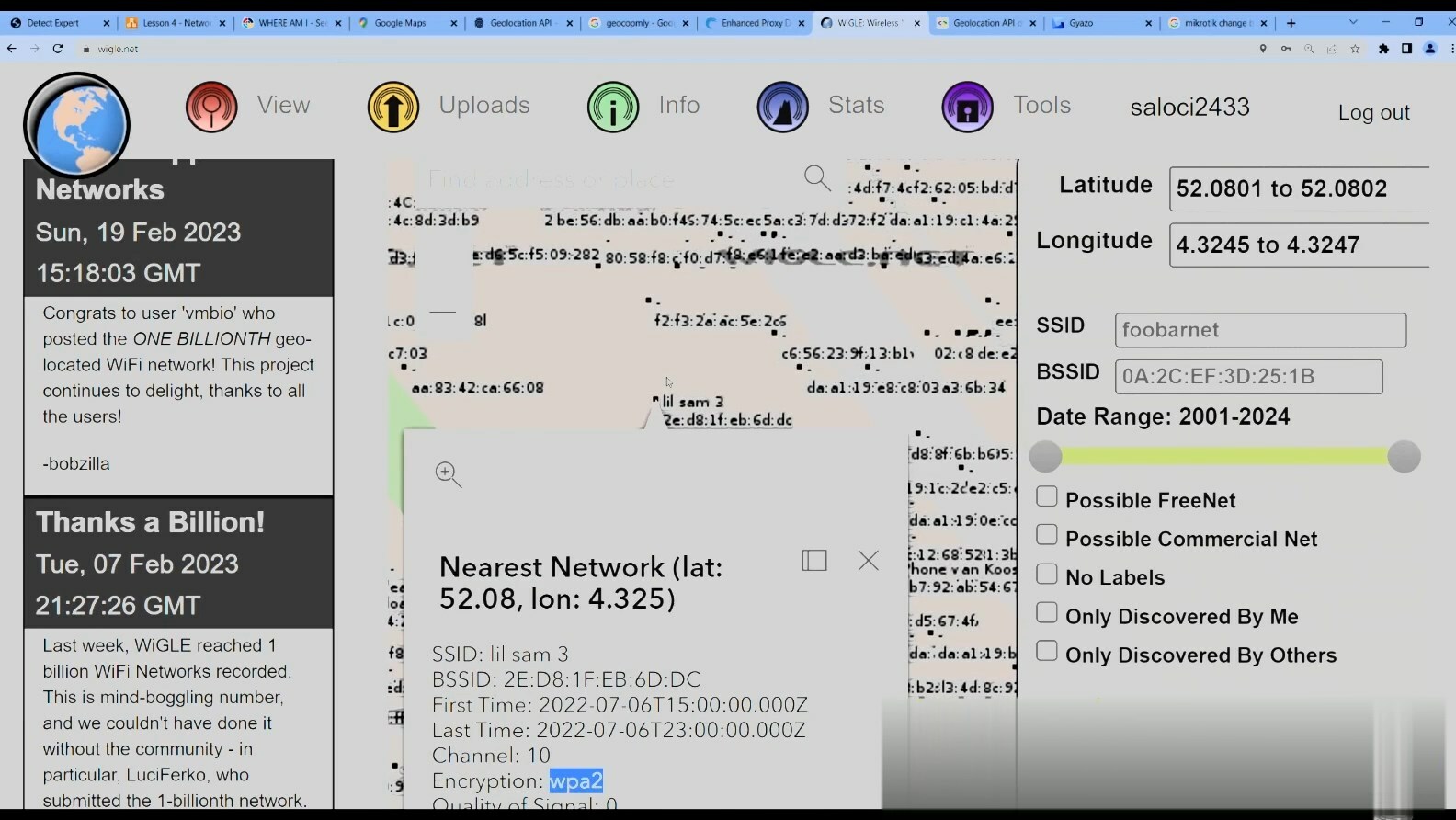Open browser side panel icon
The image size is (1456, 820).
pos(1406,49)
